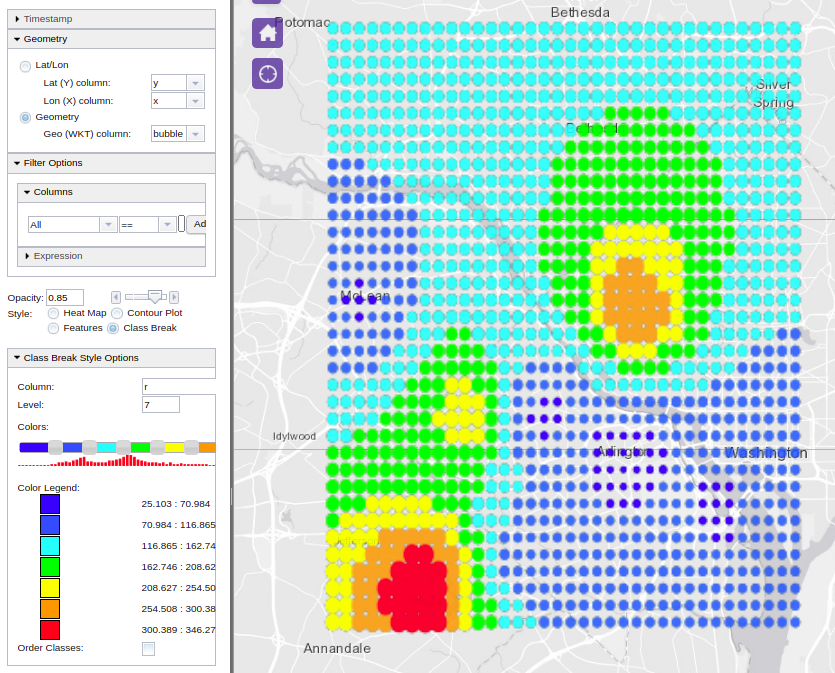Viewport: 835px width, 673px height.
Task: Choose the Contour Plot style
Action: click(x=117, y=313)
